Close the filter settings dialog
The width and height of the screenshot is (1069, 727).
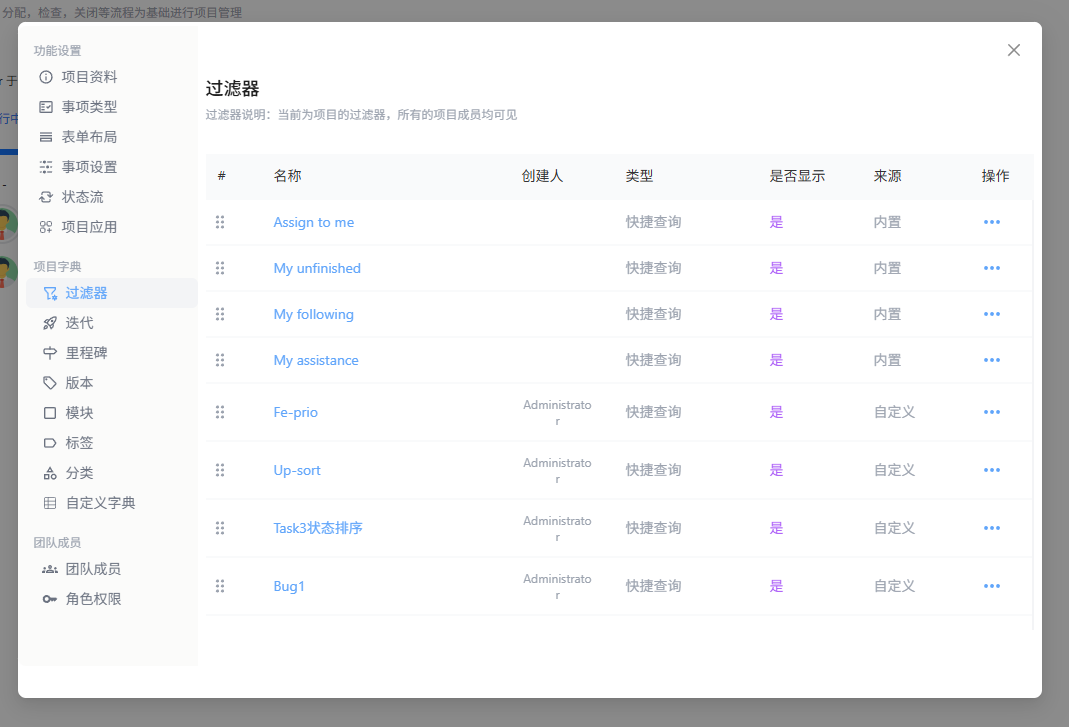click(1013, 50)
